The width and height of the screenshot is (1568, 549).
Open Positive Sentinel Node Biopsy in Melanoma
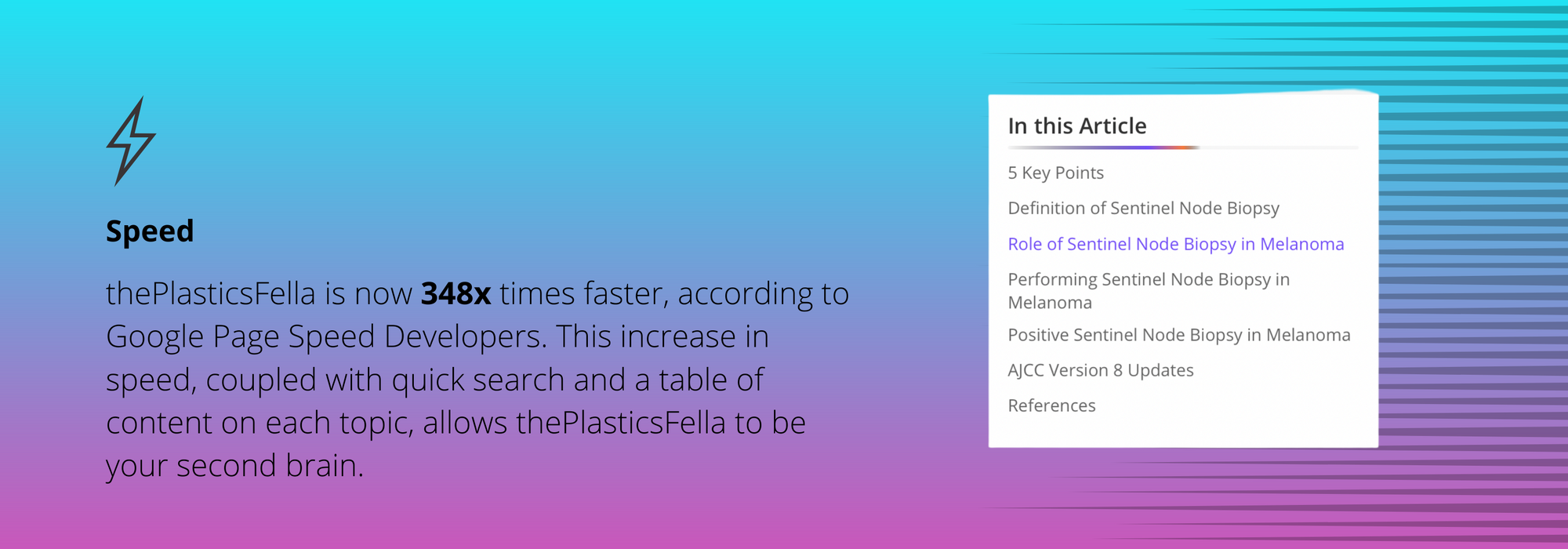(1178, 336)
